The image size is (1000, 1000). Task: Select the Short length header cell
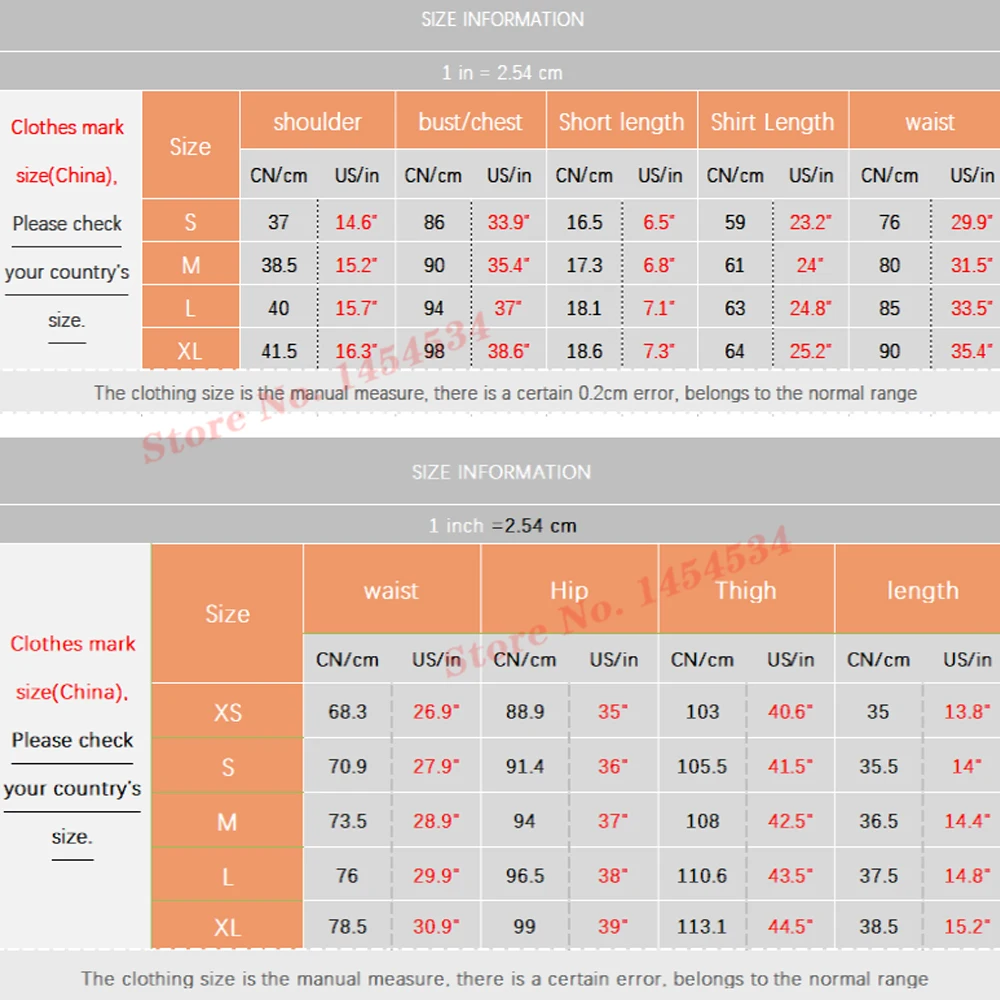coord(622,121)
